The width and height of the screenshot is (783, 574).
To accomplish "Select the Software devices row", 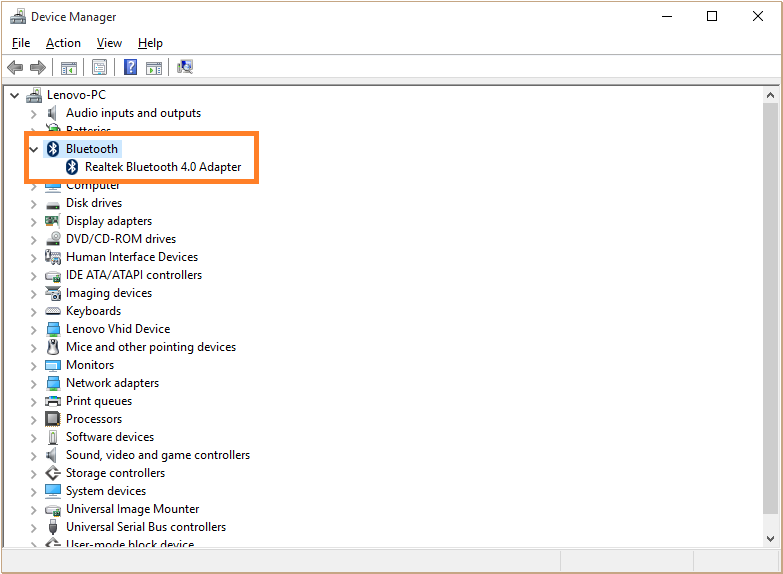I will point(110,437).
